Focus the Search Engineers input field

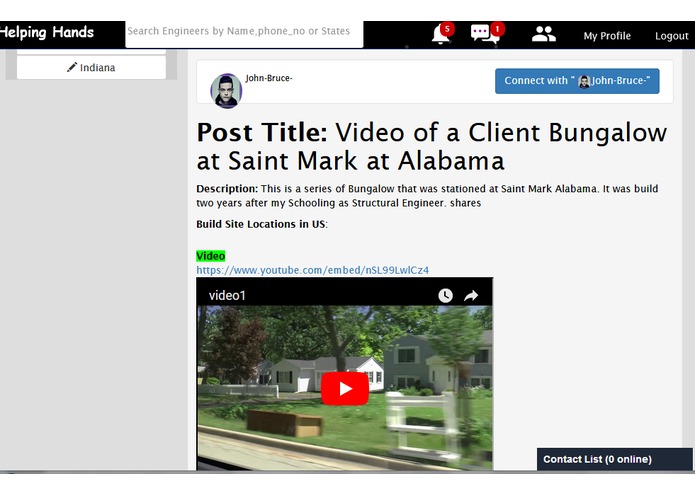[x=244, y=34]
